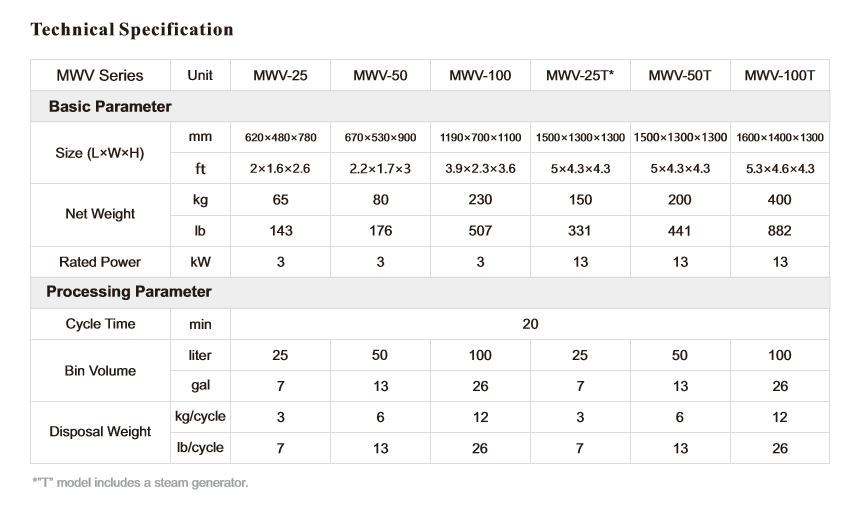This screenshot has height=520, width=863.
Task: Select the Size (L×W×H) row label
Action: tap(100, 153)
